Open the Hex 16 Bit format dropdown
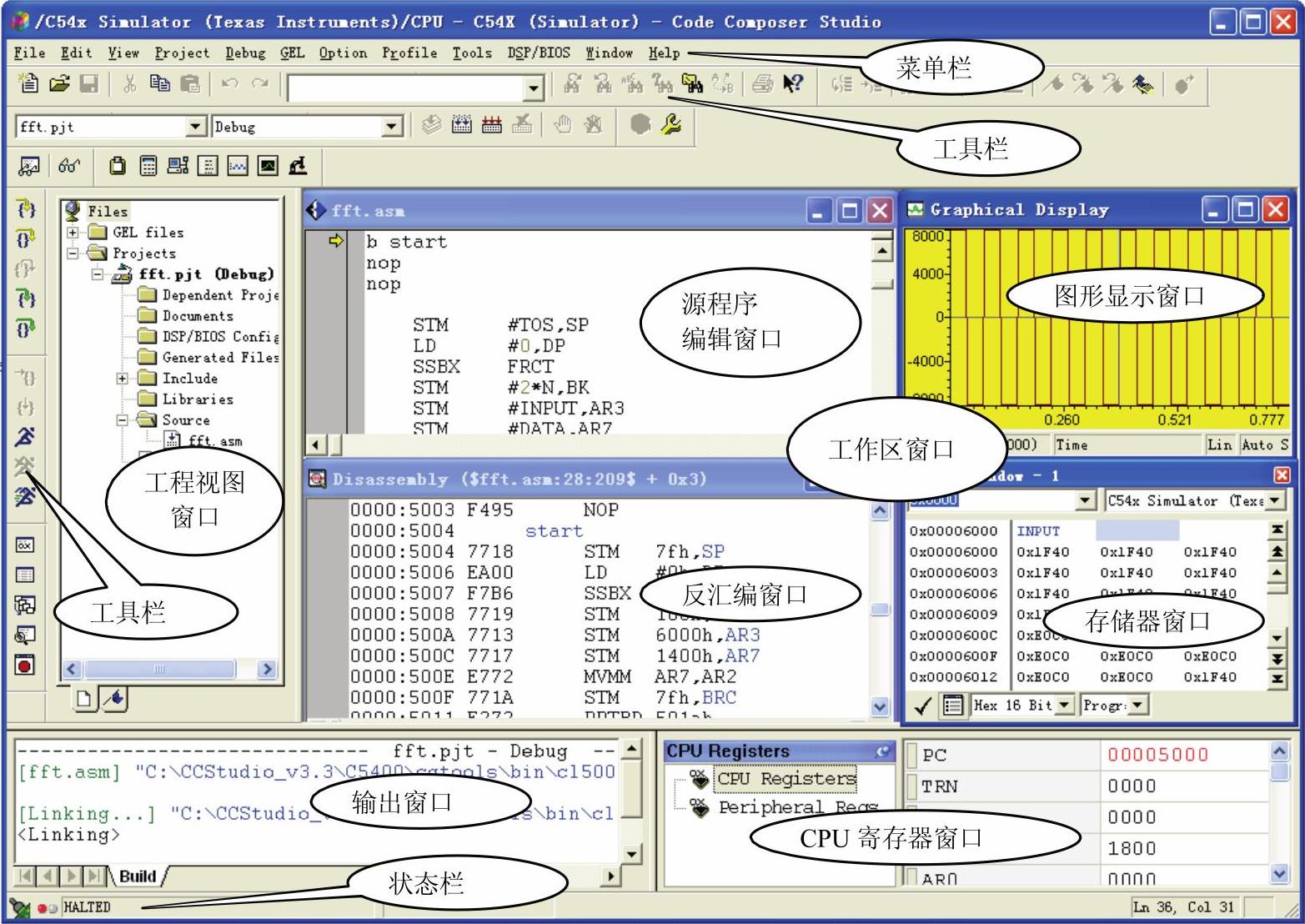The height and width of the screenshot is (924, 1305). pos(1064,706)
